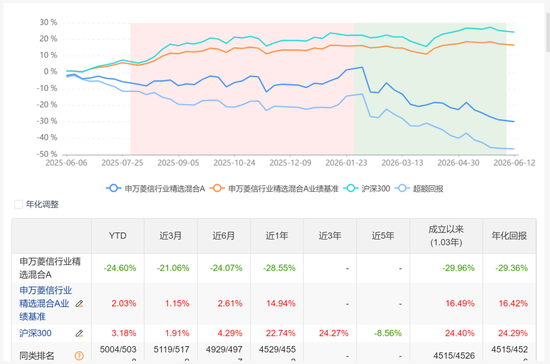
Task: Click the 2026-01-23 date on chart axis
Action: [346, 163]
